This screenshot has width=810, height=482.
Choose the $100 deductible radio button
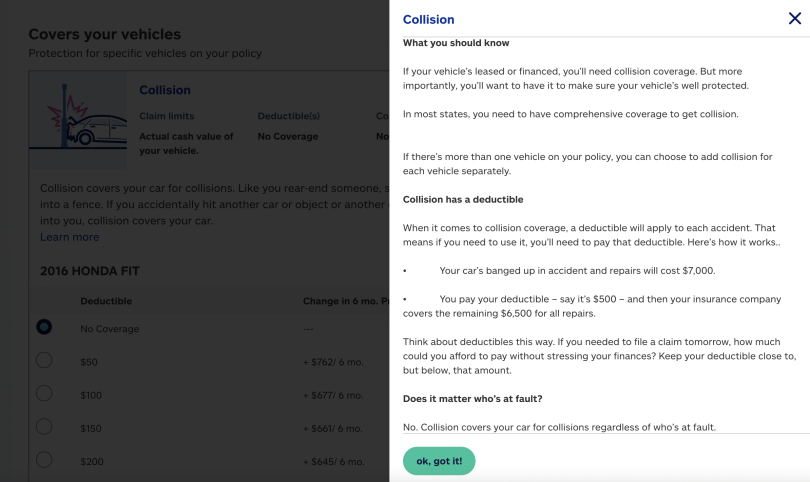tap(44, 393)
